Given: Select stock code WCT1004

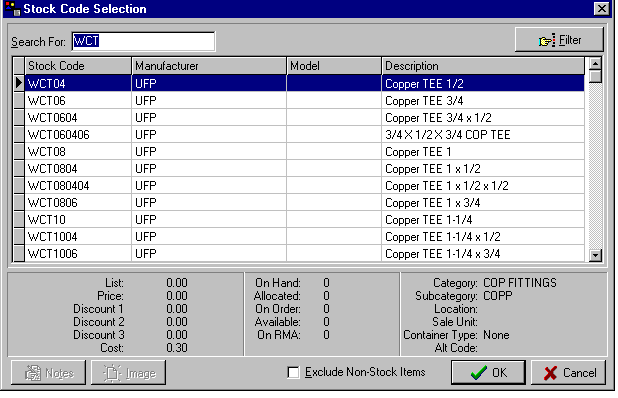Looking at the screenshot, I should [x=52, y=236].
